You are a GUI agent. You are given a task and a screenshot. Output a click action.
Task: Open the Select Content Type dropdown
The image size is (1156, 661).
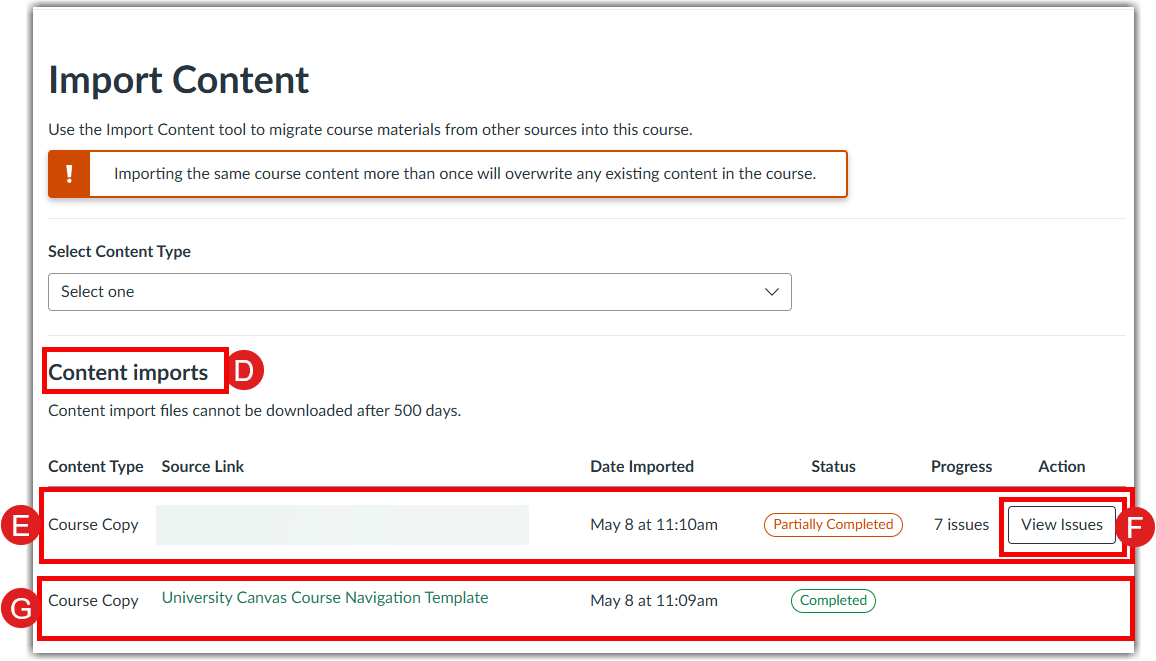pos(419,292)
